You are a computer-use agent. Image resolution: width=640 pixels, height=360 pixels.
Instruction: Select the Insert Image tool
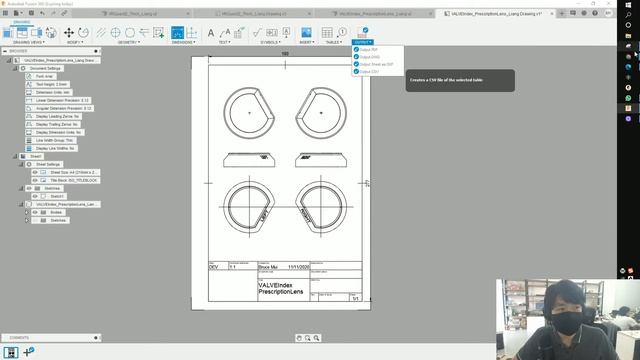coord(306,33)
